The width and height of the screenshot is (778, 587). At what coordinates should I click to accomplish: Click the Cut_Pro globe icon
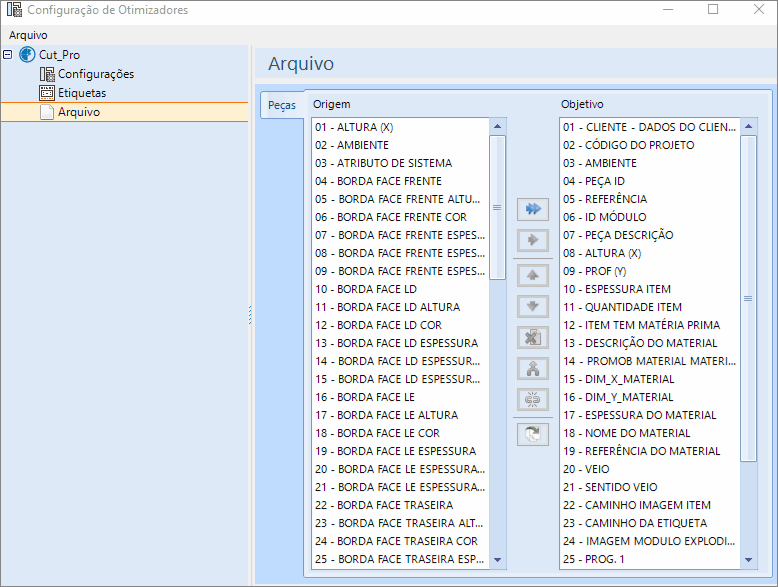click(x=27, y=55)
